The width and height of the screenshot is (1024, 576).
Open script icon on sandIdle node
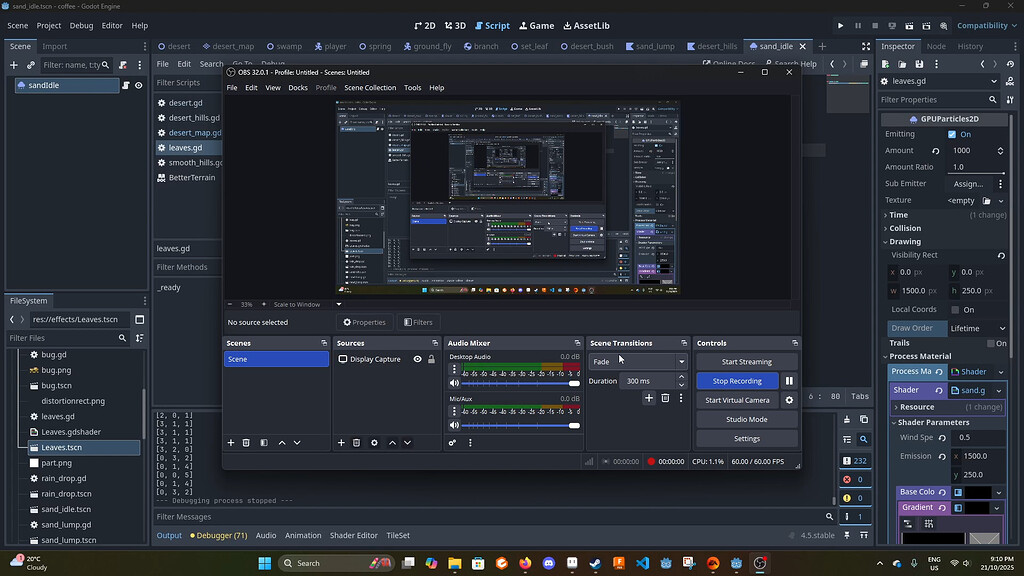pyautogui.click(x=126, y=85)
